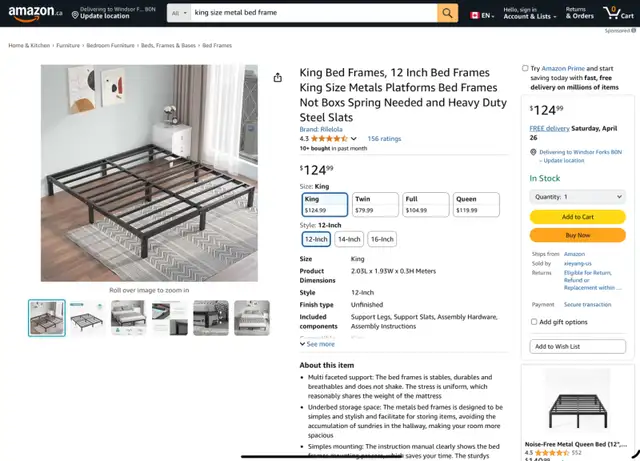
Task: Click the Amazon.ca logo
Action: click(x=34, y=13)
